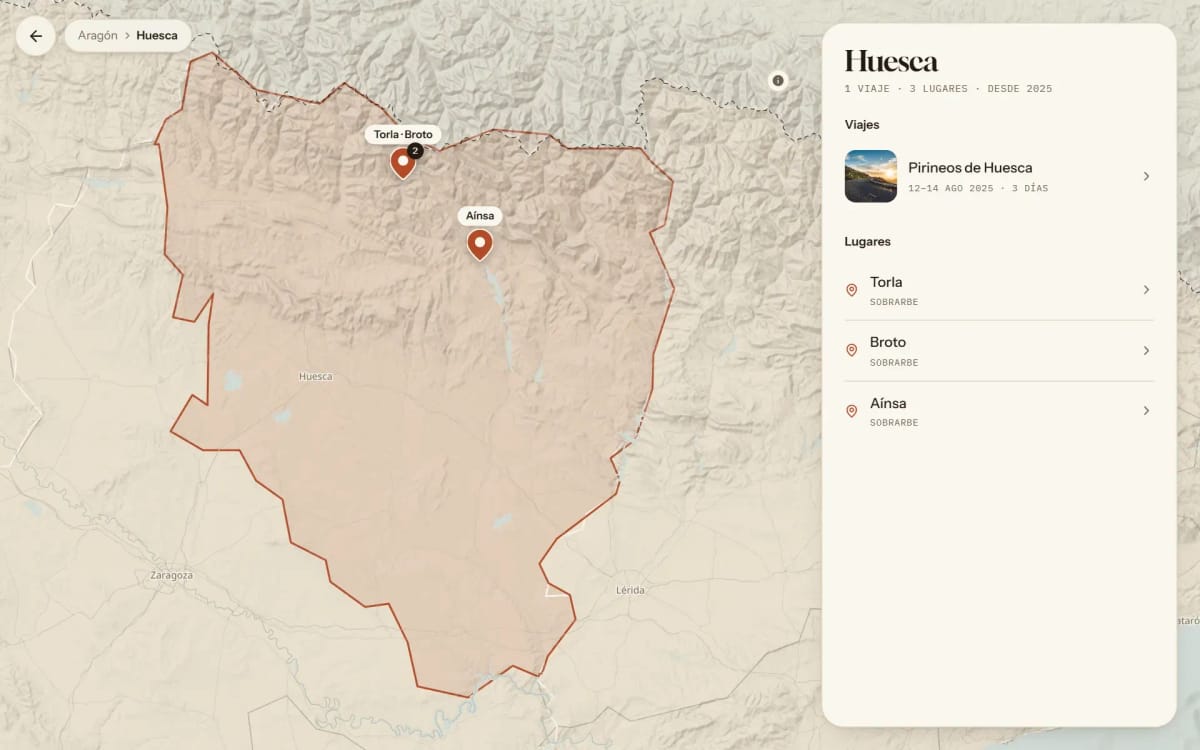This screenshot has width=1200, height=750.
Task: Open the Torla place entry
Action: pyautogui.click(x=999, y=290)
